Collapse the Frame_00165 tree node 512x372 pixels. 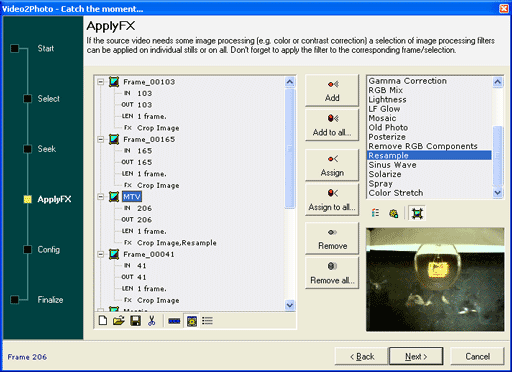point(100,139)
